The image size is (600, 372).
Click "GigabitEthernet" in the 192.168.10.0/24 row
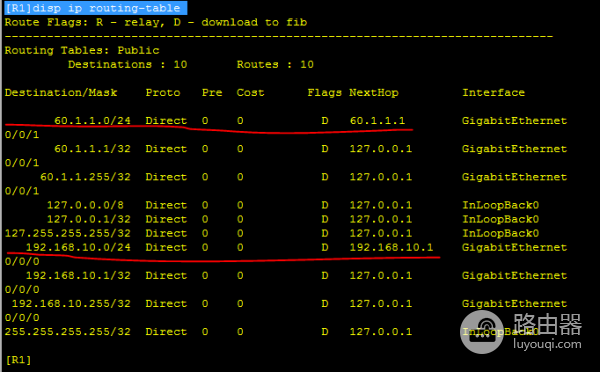[514, 247]
